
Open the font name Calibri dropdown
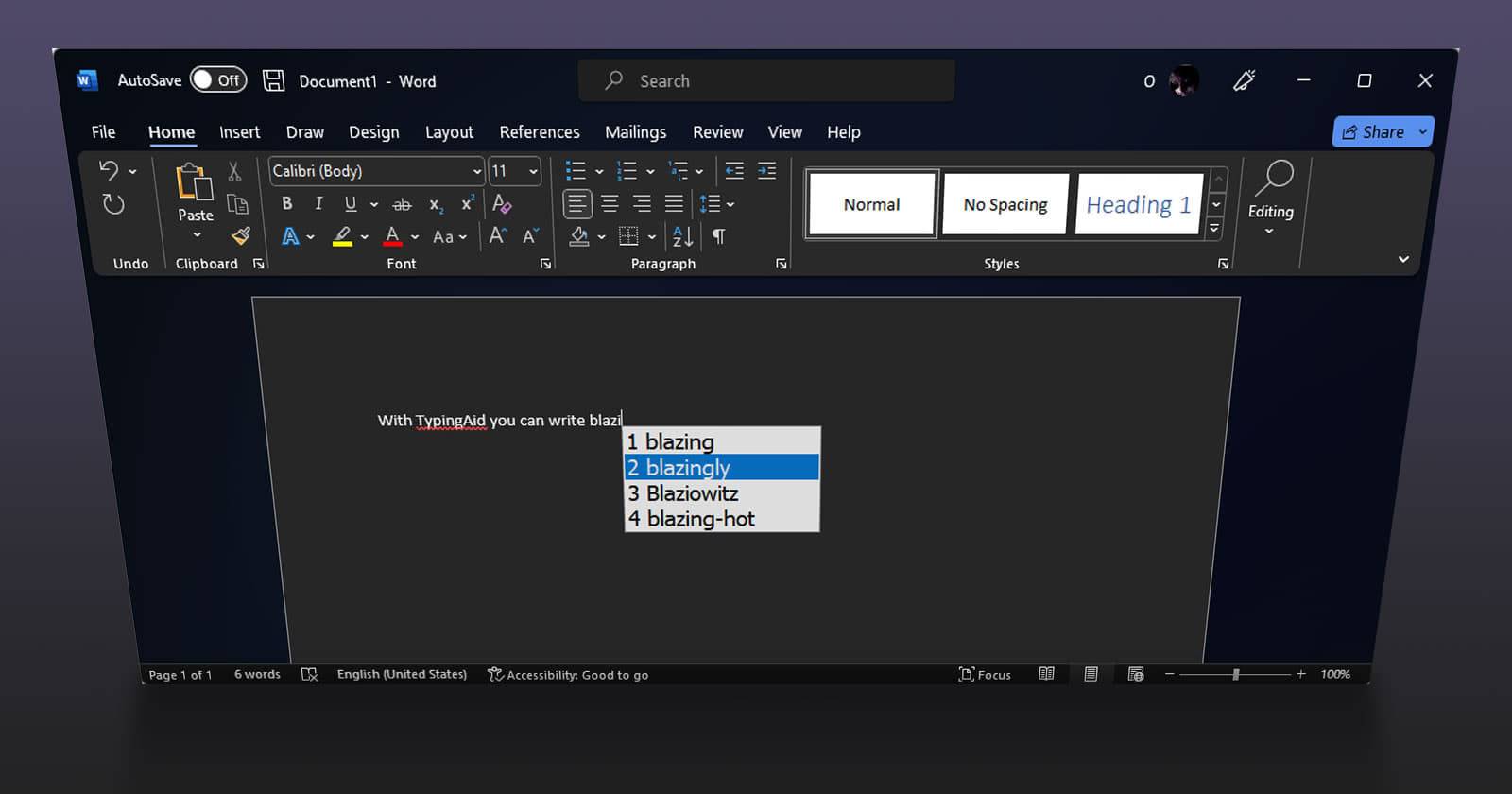[476, 171]
